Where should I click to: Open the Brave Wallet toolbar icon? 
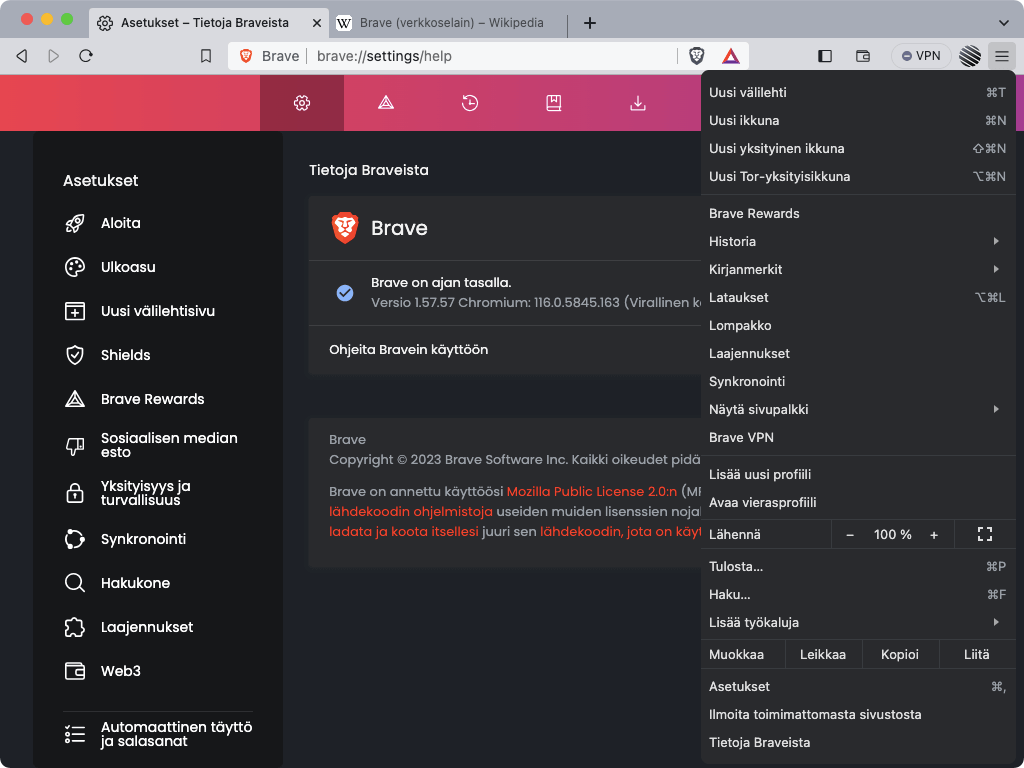tap(863, 56)
